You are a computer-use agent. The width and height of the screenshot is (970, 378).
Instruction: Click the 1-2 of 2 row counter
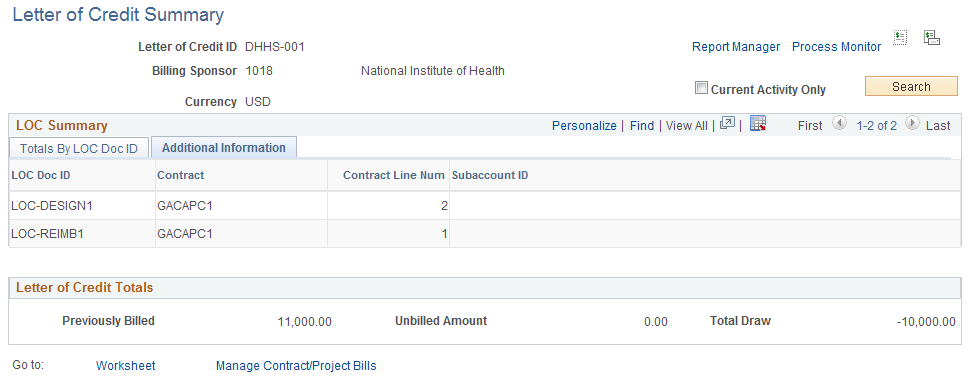pos(876,126)
